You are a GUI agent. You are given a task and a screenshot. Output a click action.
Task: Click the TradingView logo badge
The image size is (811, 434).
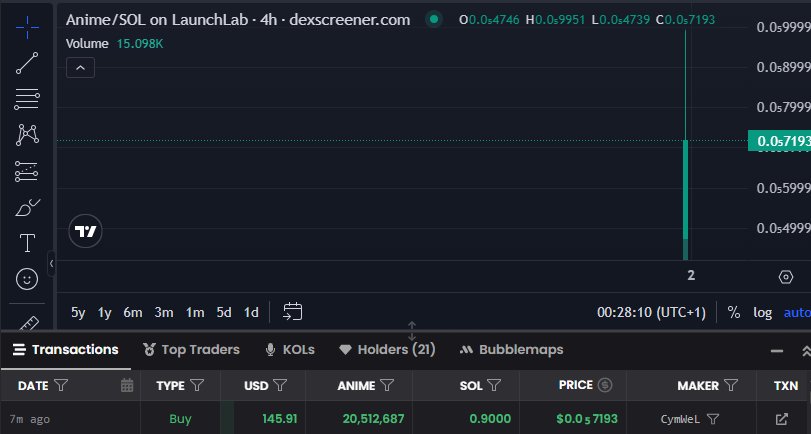[85, 231]
